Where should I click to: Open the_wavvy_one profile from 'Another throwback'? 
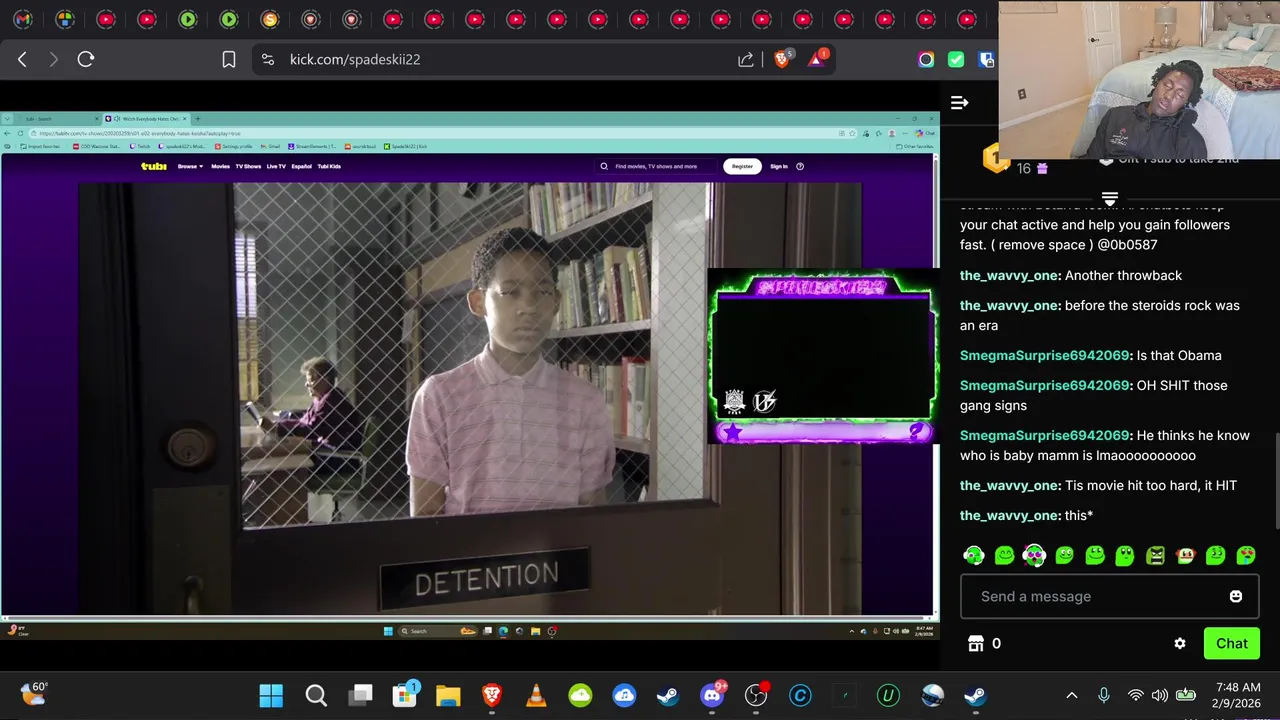pos(1010,275)
